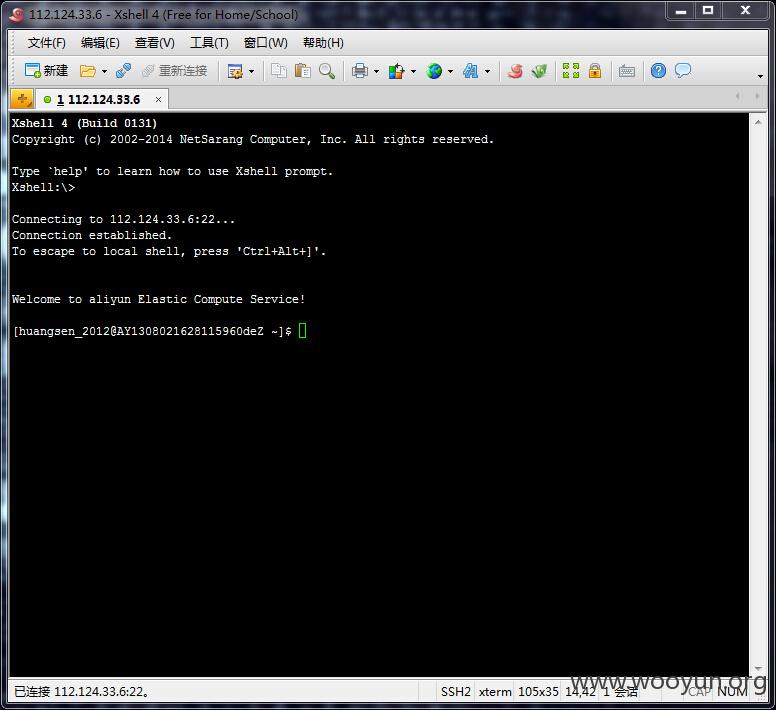Click the Print icon

click(360, 71)
